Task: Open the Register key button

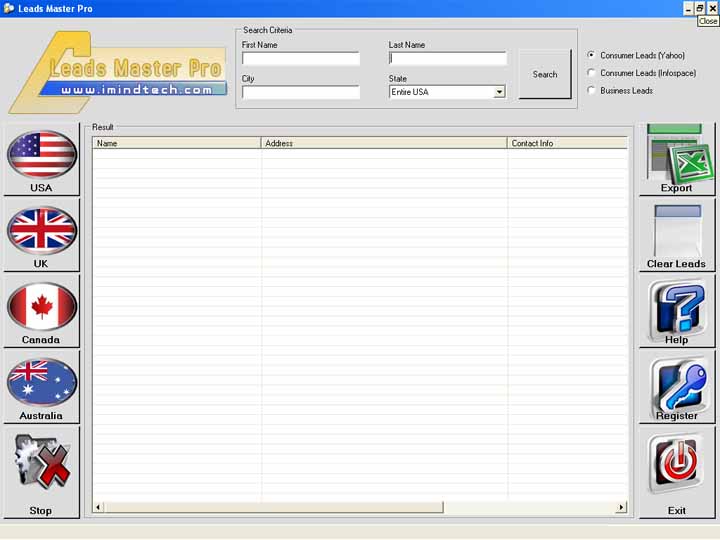Action: [677, 388]
